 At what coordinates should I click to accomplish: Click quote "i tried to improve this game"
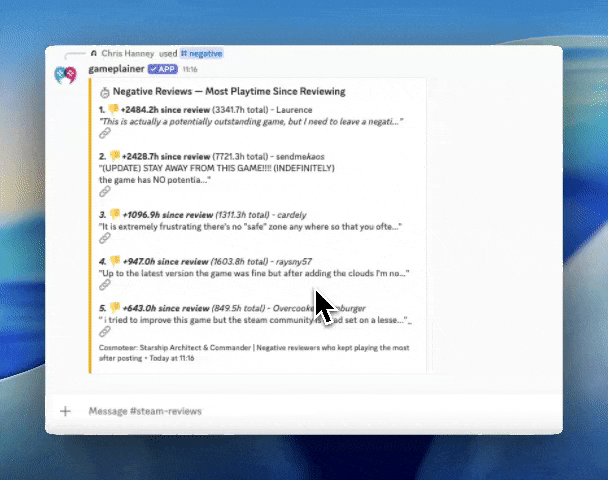tap(255, 320)
